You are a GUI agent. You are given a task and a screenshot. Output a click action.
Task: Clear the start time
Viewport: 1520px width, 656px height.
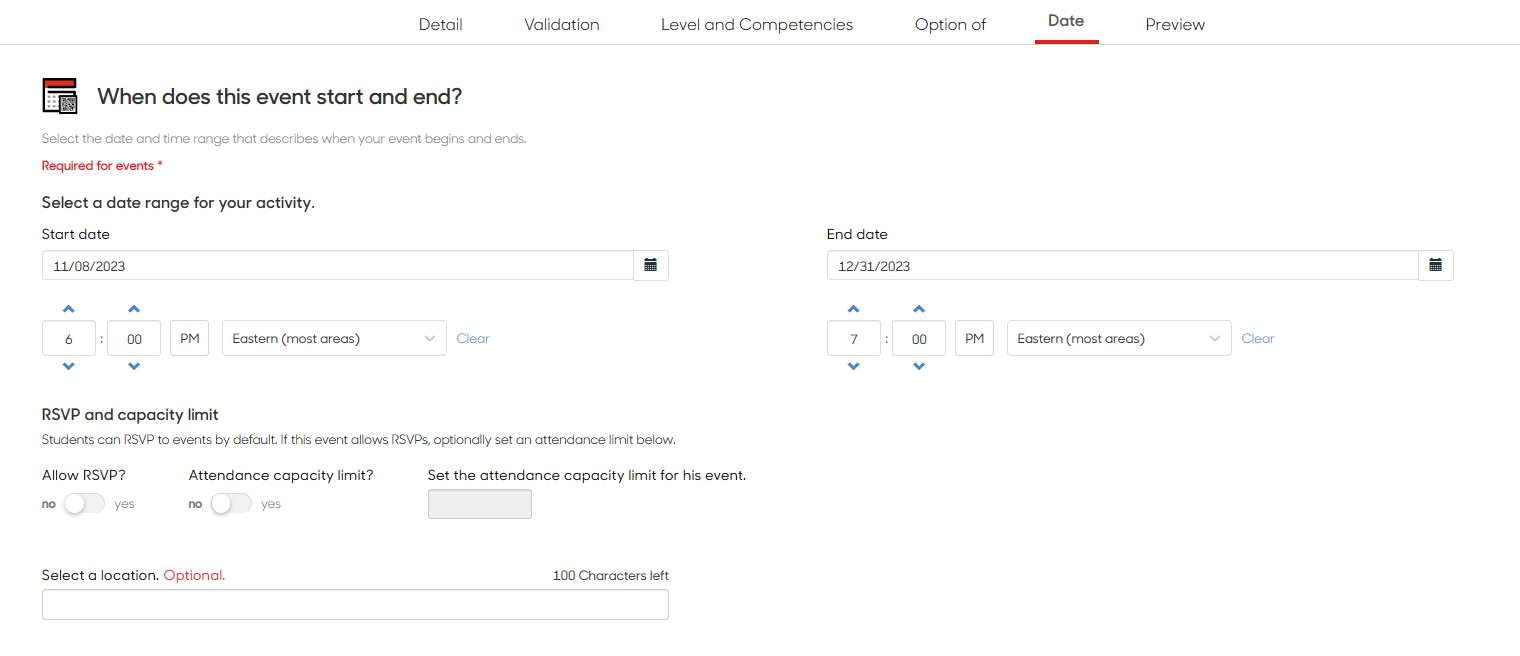pos(473,338)
